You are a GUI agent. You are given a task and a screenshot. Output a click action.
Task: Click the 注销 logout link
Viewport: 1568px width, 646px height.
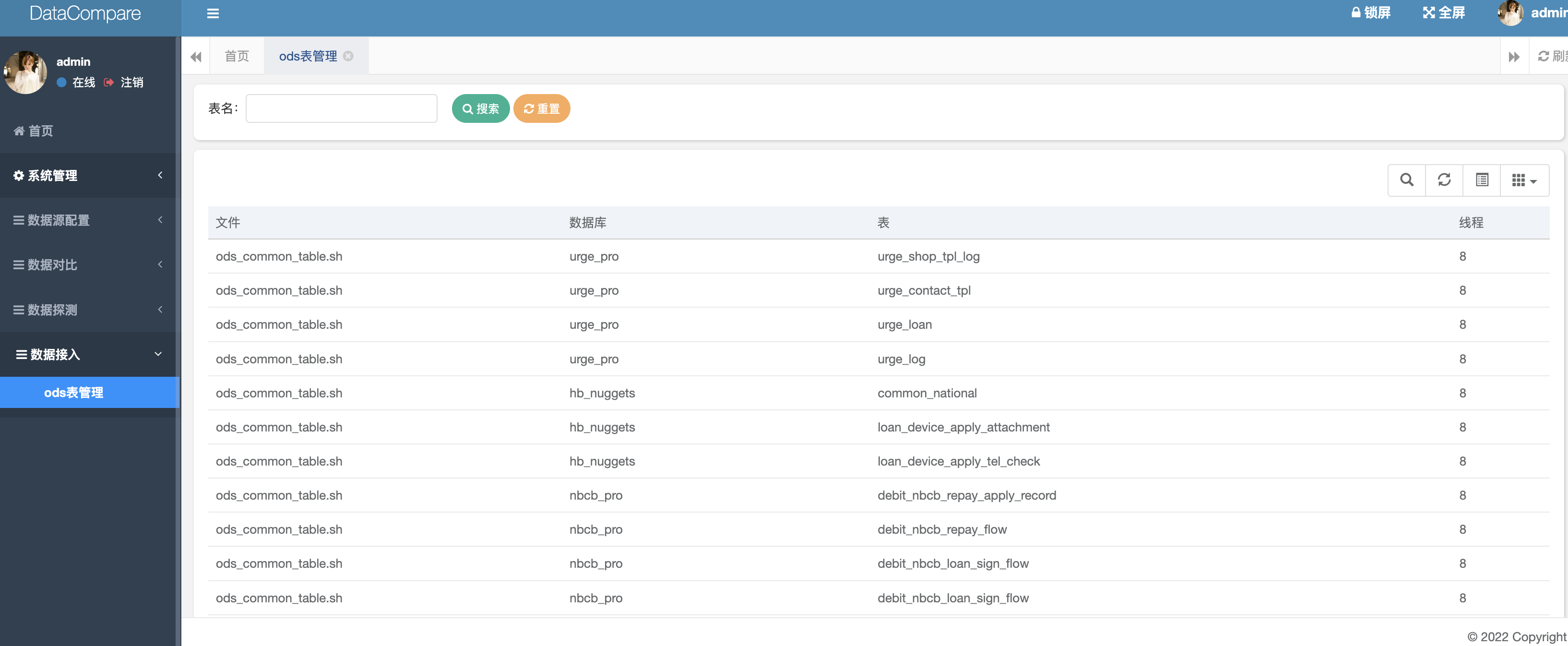(x=131, y=82)
